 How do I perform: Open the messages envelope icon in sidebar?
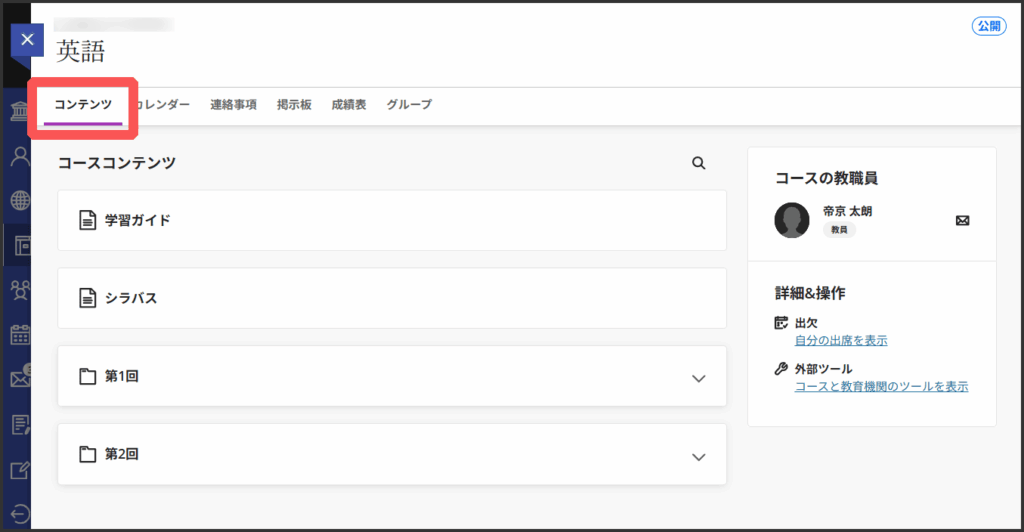point(19,378)
